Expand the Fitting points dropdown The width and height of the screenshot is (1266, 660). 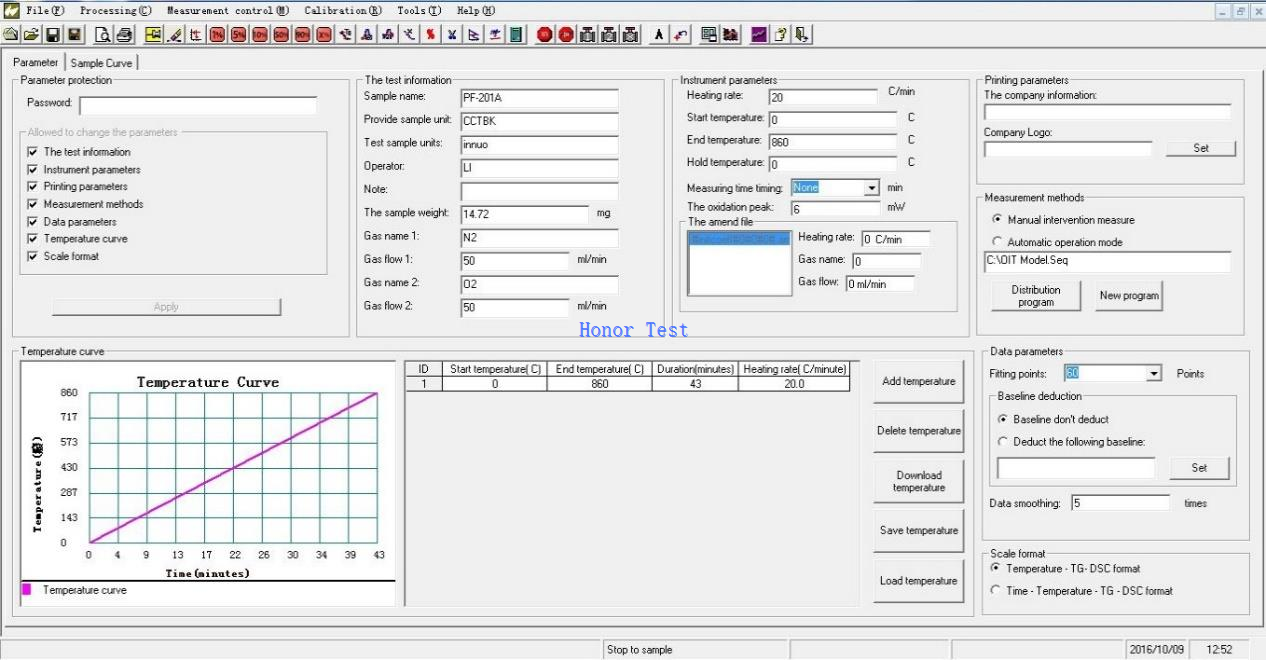[x=1154, y=374]
